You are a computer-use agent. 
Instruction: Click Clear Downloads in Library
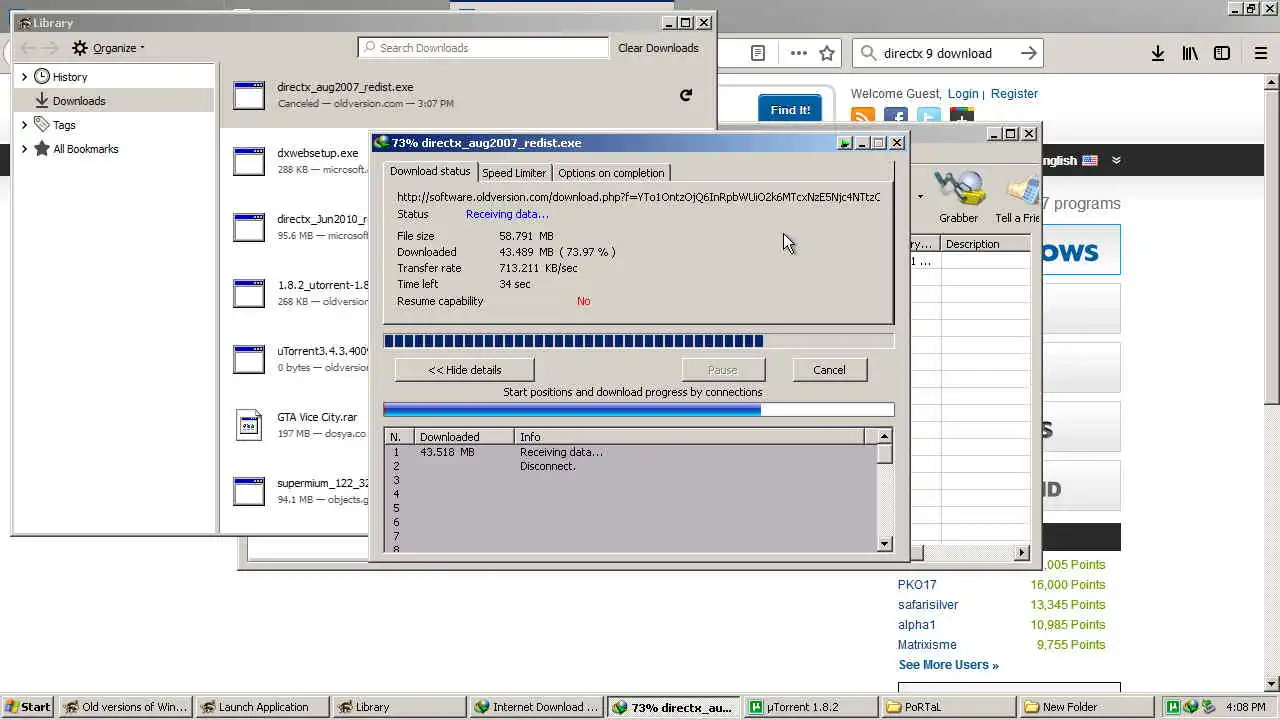(658, 48)
